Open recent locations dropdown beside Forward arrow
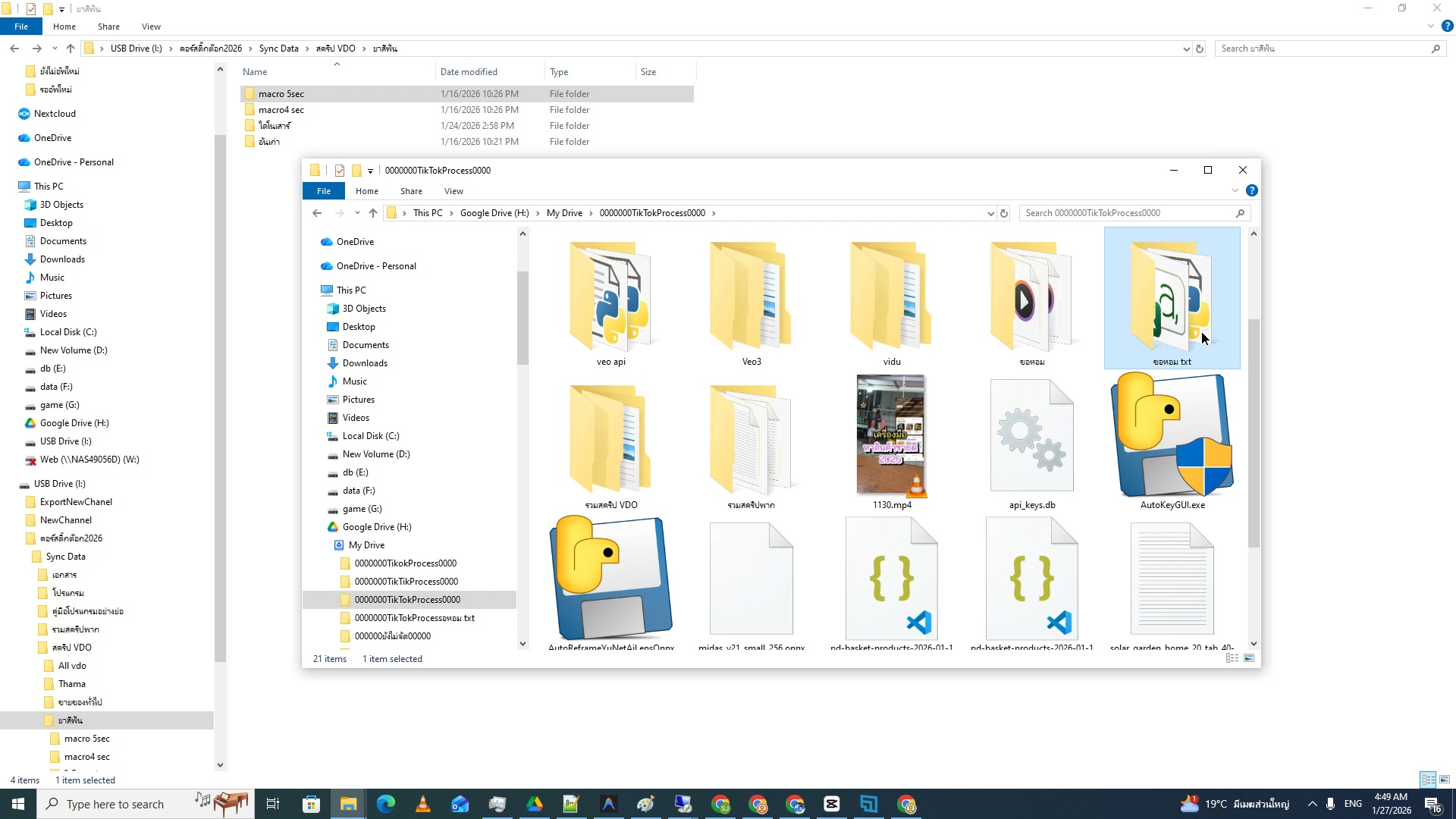The height and width of the screenshot is (819, 1456). pyautogui.click(x=357, y=213)
